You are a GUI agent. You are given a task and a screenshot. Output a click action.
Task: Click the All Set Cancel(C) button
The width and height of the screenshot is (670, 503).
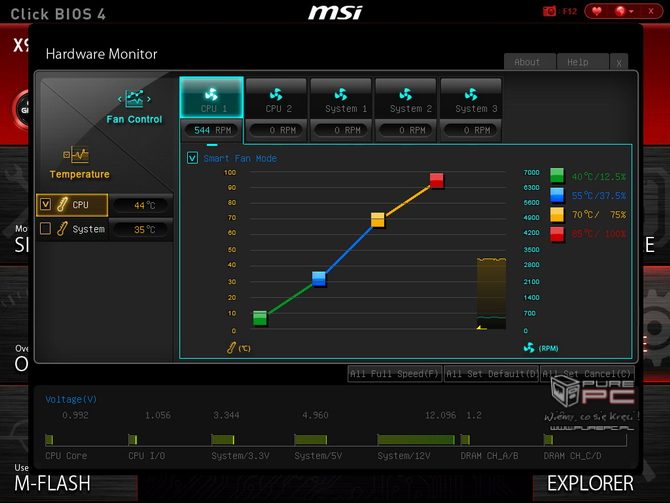587,374
